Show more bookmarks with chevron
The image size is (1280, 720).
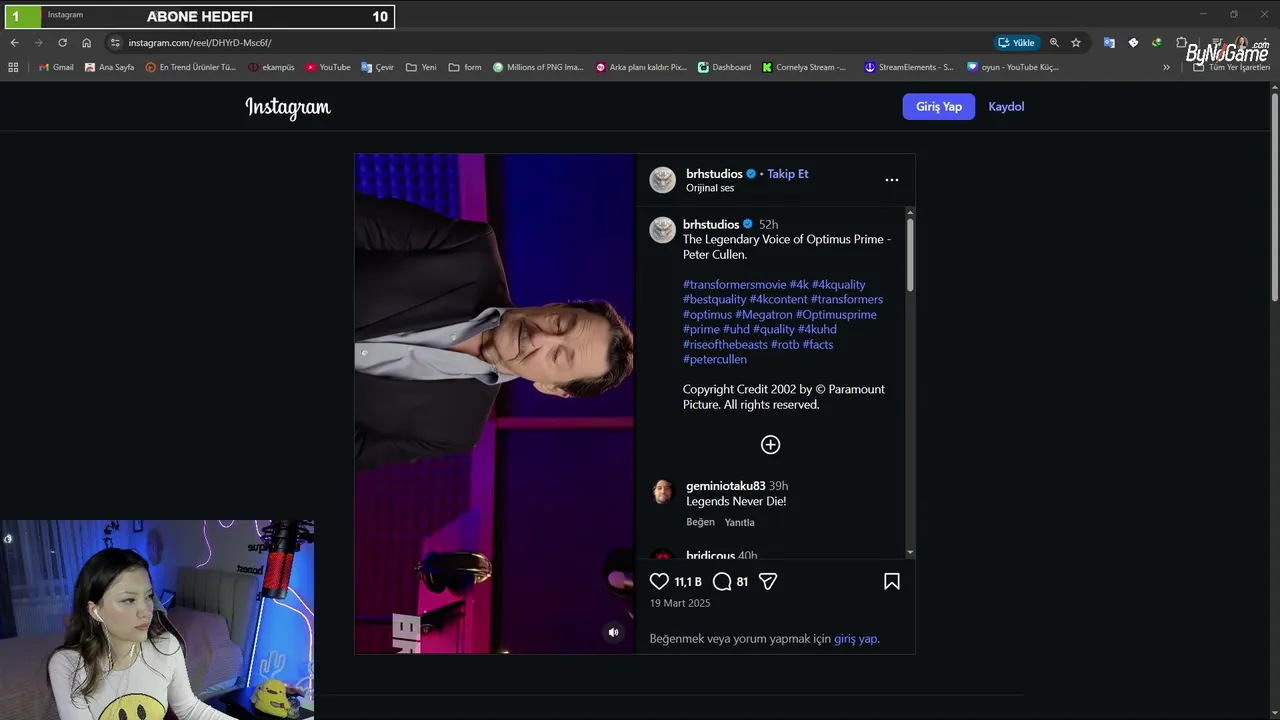[1166, 67]
